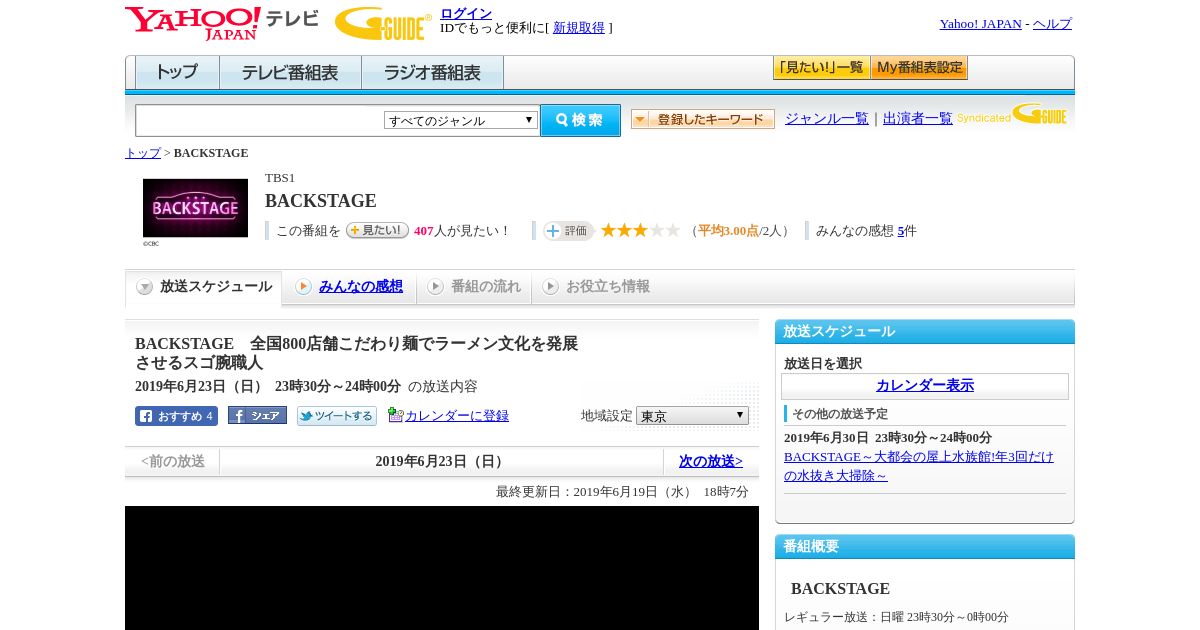Click the 放送スケジュール sidebar panel header
1200x630 pixels.
click(925, 332)
